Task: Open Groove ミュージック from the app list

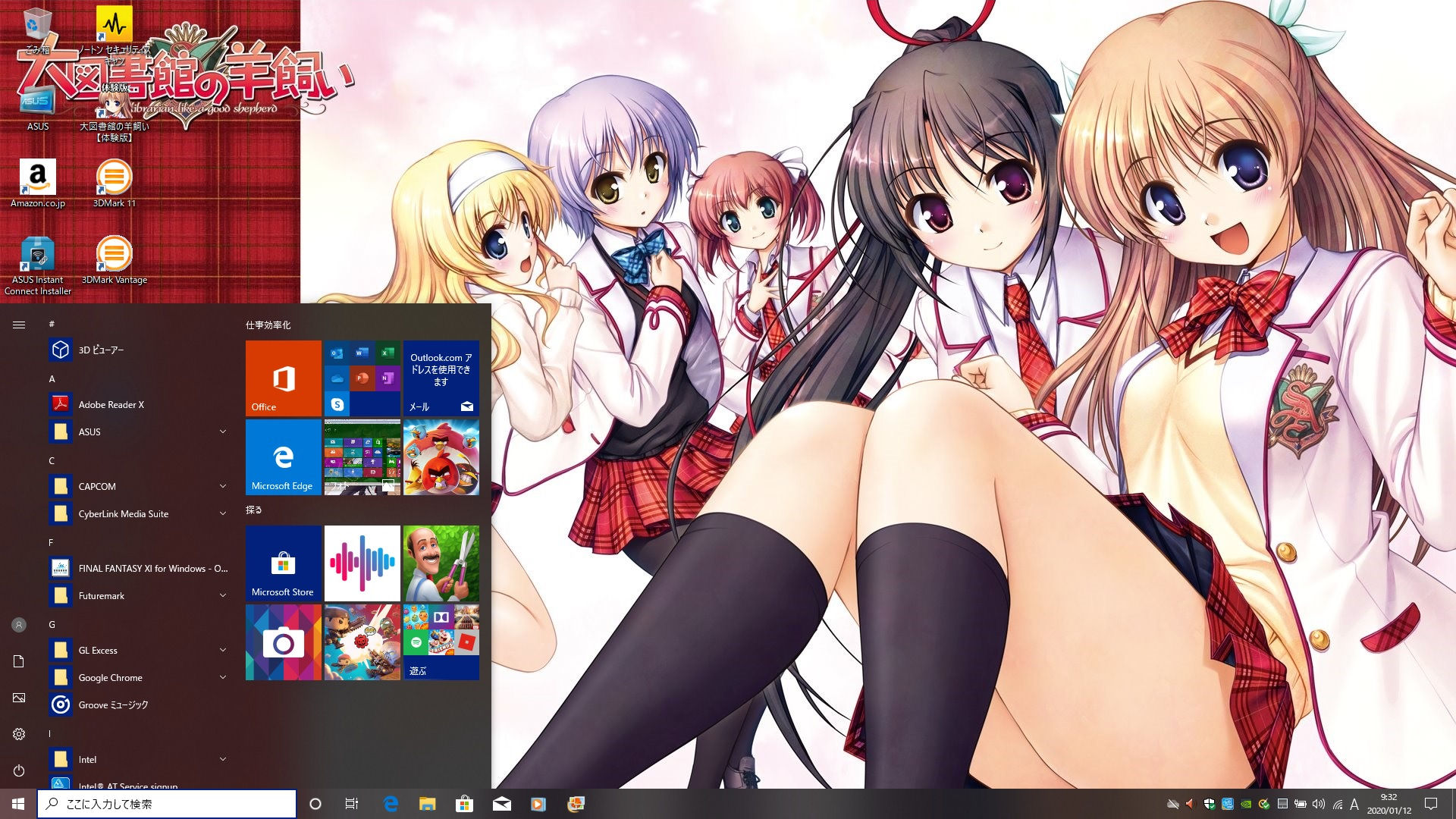Action: (x=140, y=705)
